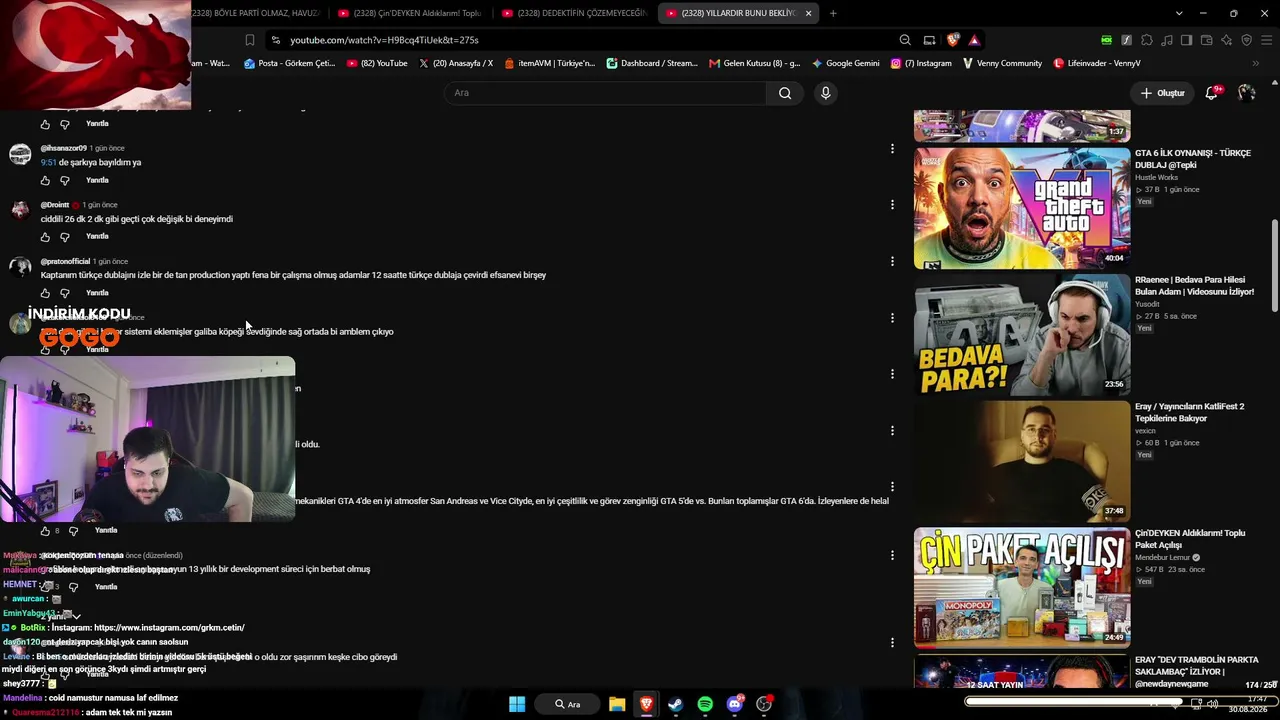Open the media control music-note icon
Screen dimensions: 1280x720
point(1167,40)
